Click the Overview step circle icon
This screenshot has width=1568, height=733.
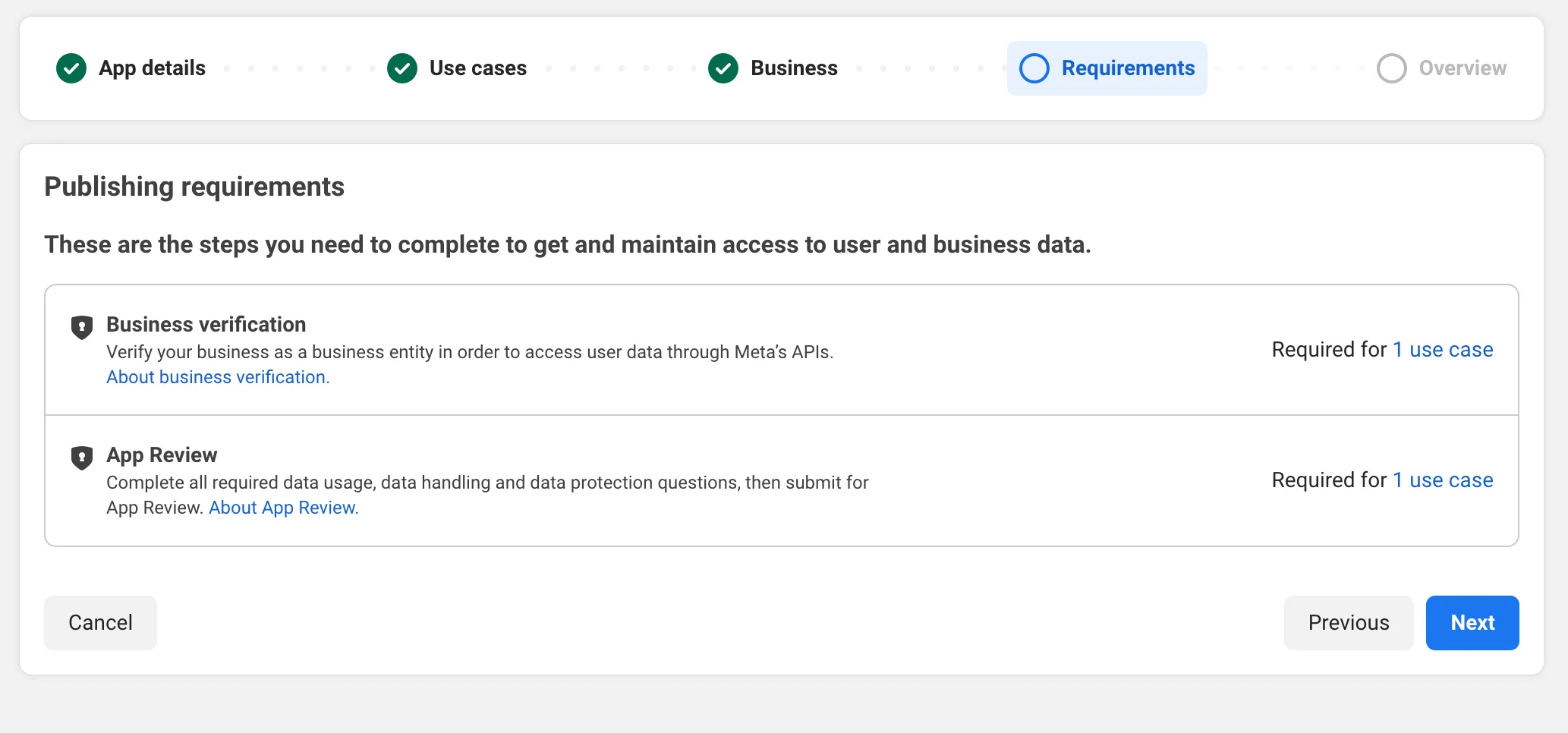pyautogui.click(x=1392, y=68)
